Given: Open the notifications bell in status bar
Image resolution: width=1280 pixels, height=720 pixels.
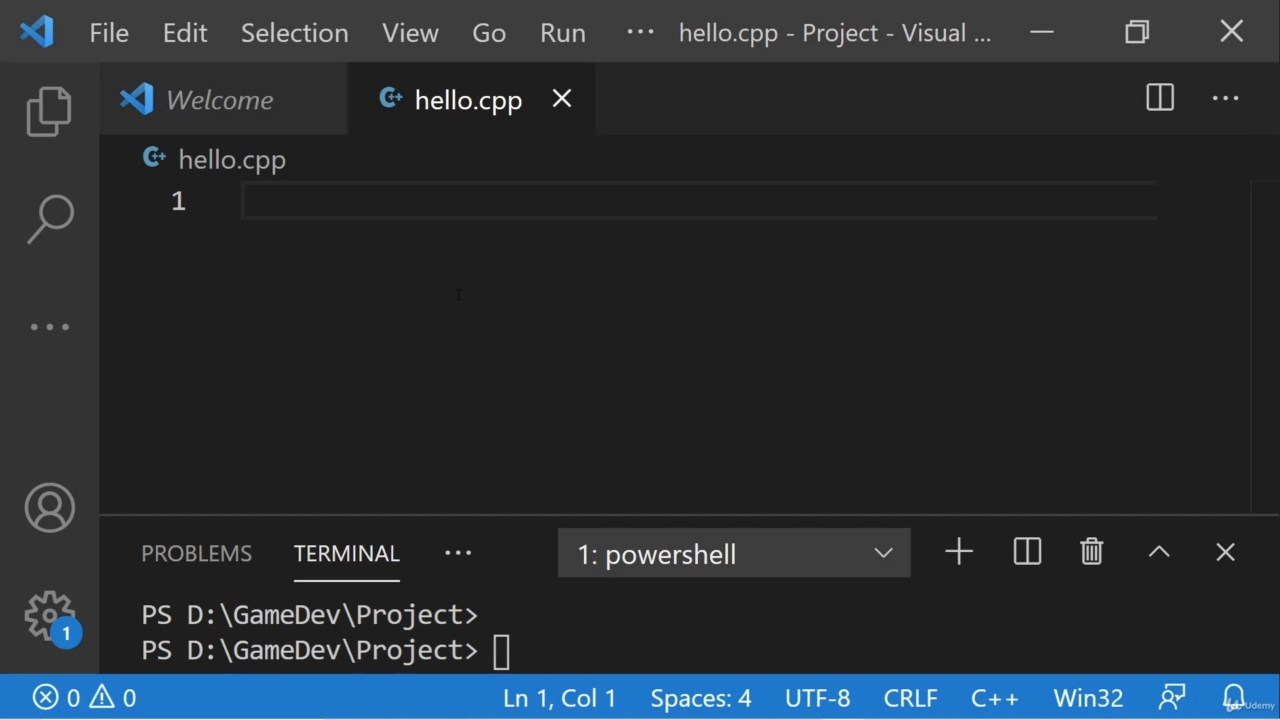Looking at the screenshot, I should click(x=1233, y=697).
